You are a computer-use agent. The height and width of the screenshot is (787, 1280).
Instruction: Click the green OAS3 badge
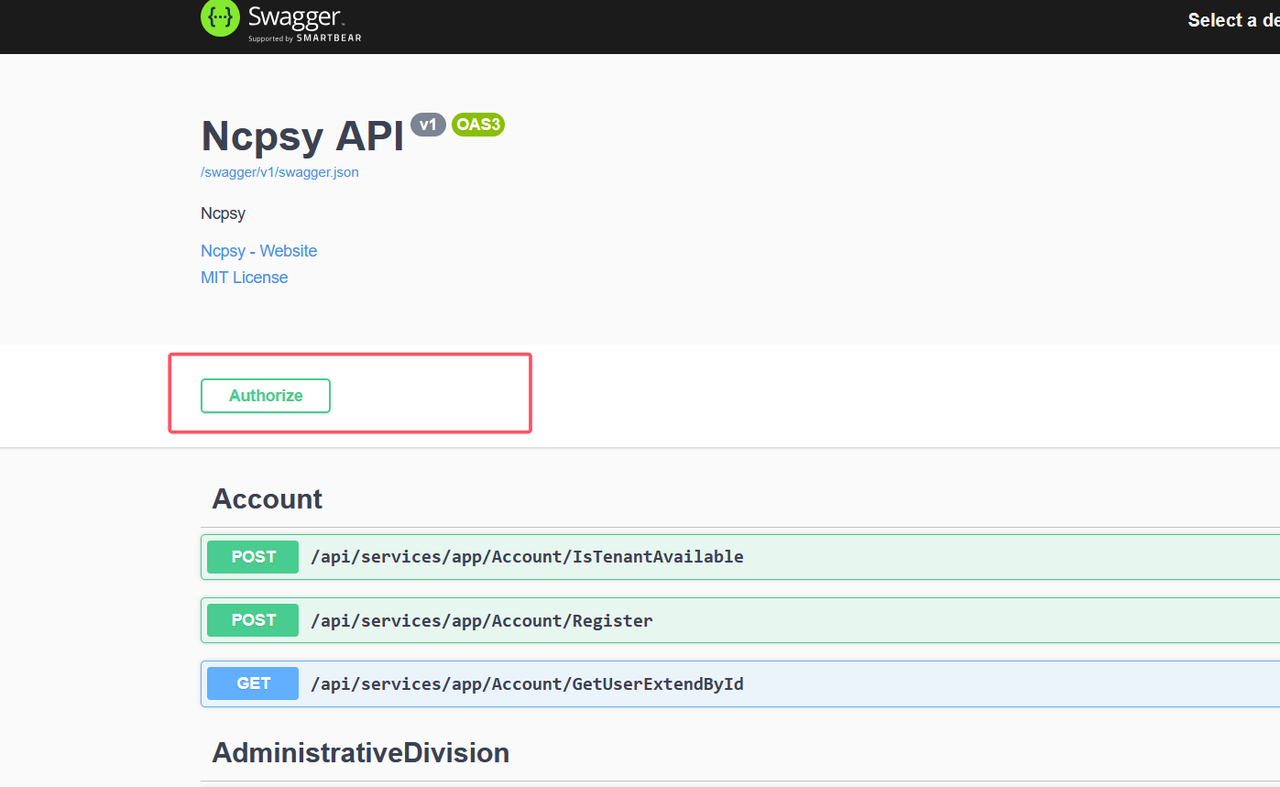[x=478, y=125]
